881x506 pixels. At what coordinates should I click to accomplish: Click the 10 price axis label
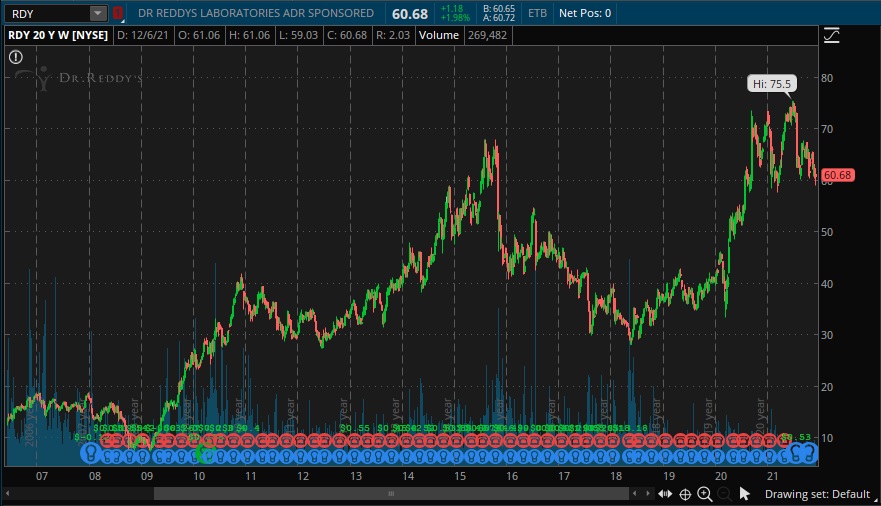(x=827, y=437)
